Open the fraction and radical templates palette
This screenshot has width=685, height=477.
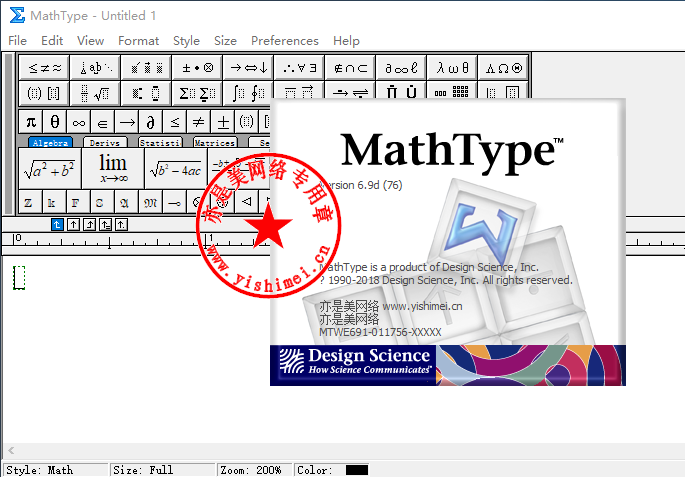(95, 93)
